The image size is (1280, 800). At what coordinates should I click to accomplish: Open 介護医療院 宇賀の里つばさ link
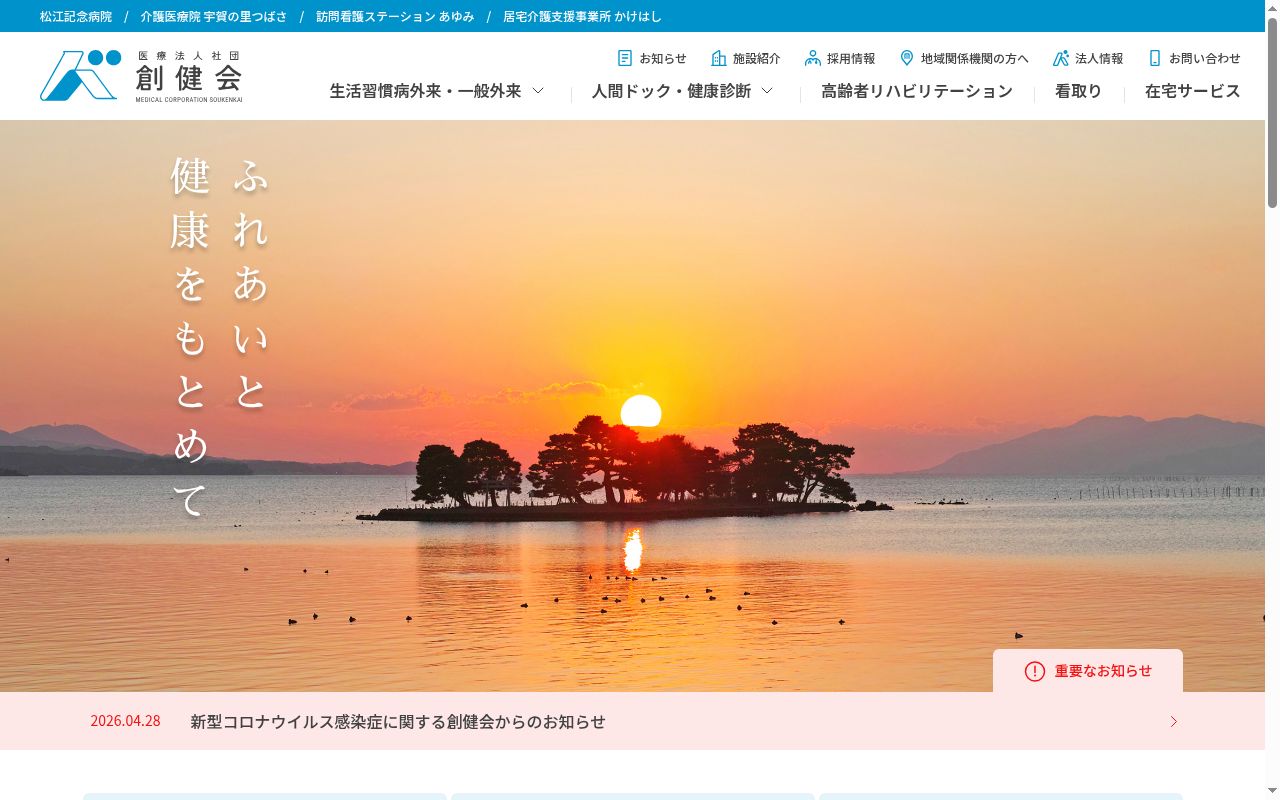click(214, 16)
